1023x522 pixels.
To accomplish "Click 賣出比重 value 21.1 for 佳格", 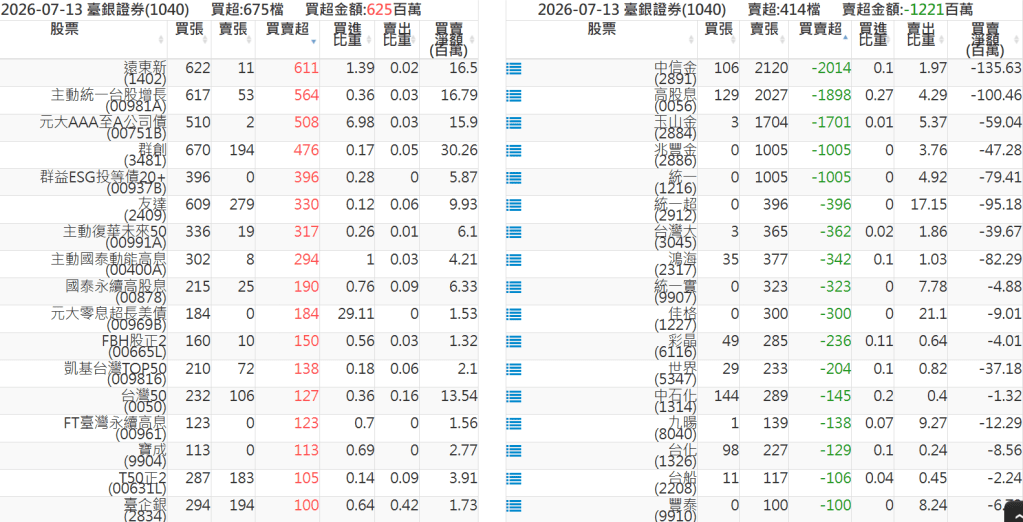I will tap(933, 315).
